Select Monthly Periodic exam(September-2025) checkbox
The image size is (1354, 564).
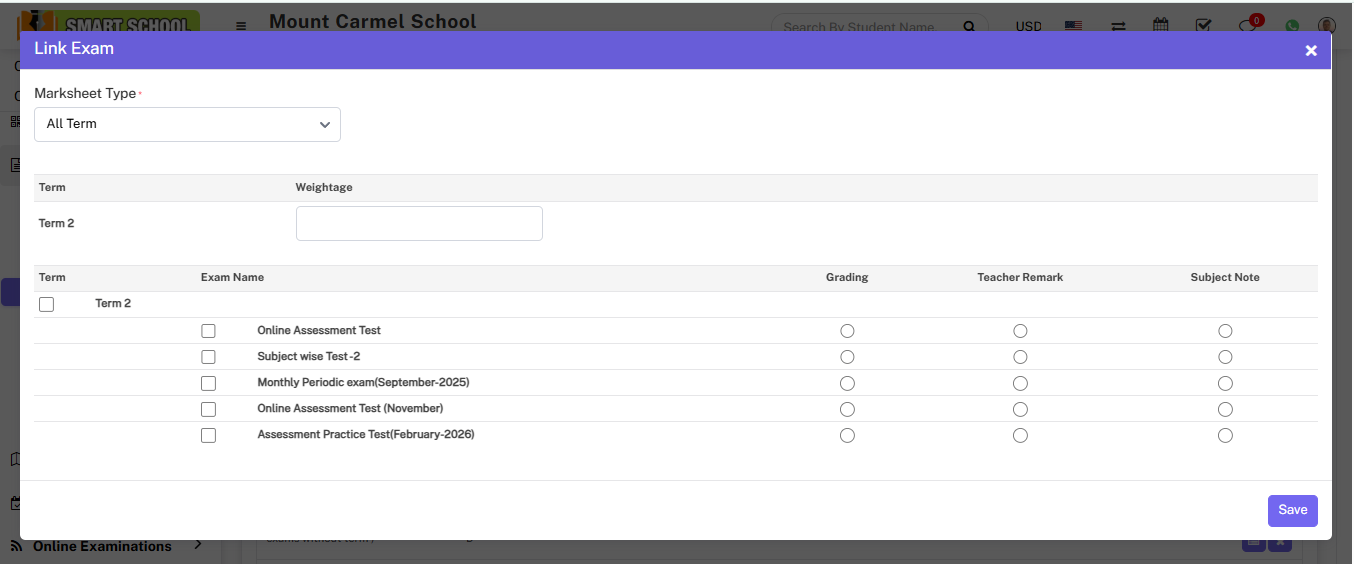pos(208,383)
